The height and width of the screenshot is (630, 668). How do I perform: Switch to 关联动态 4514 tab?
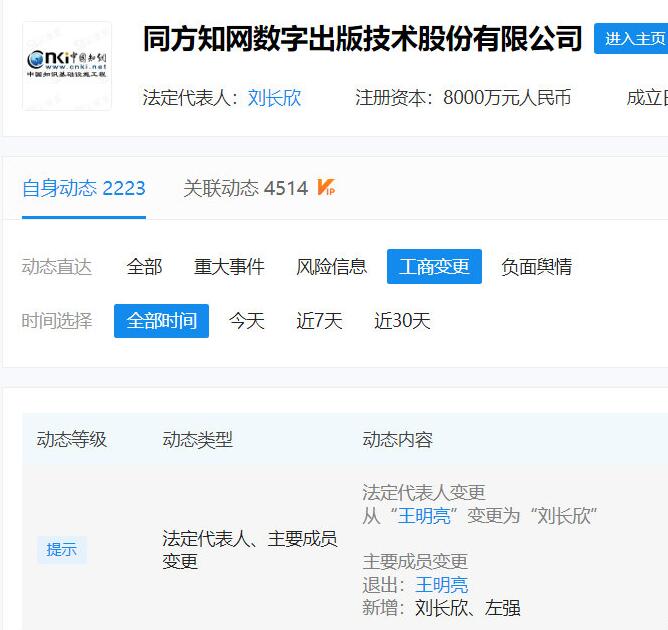pos(245,188)
